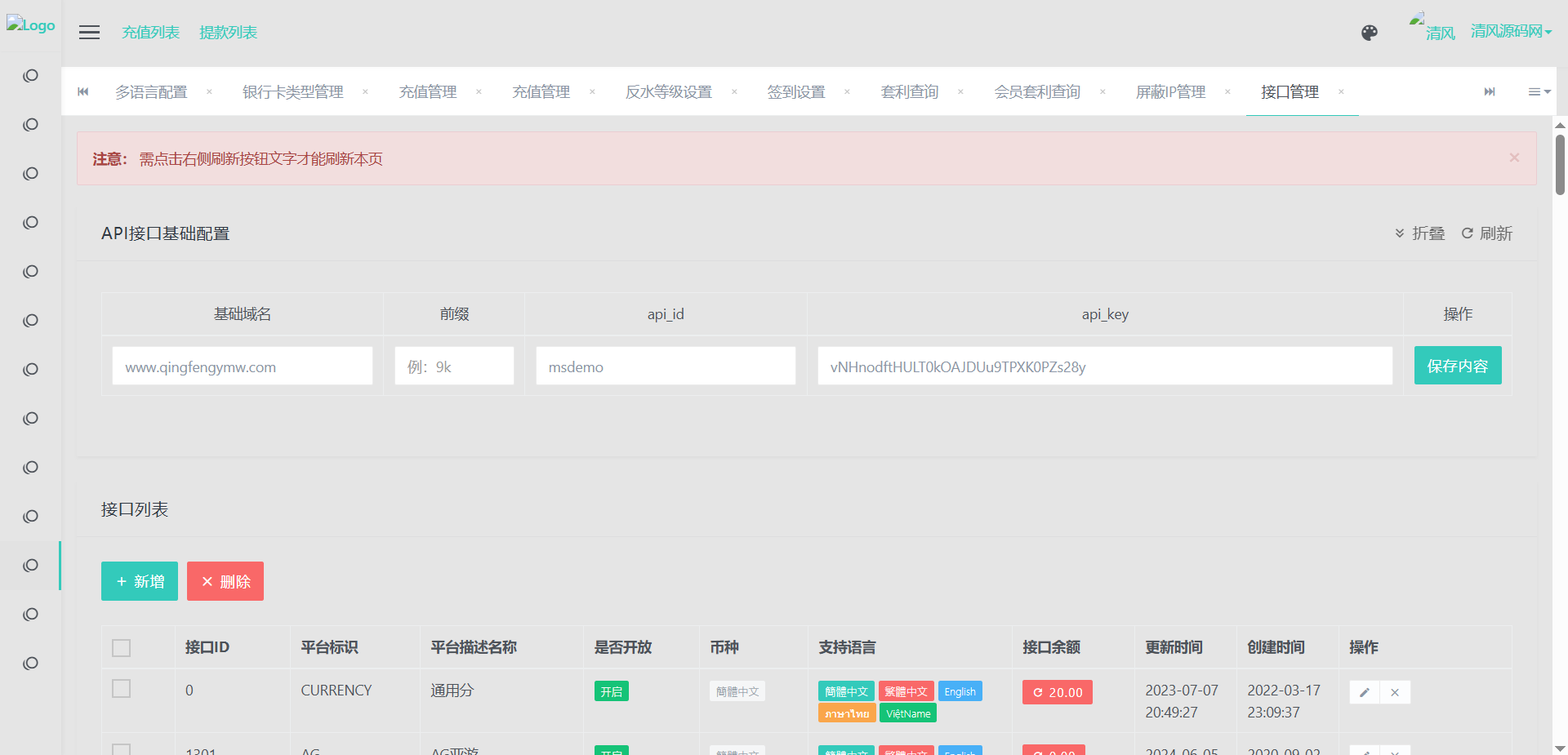
Task: Focus the api_id input showing msdemo
Action: click(666, 366)
